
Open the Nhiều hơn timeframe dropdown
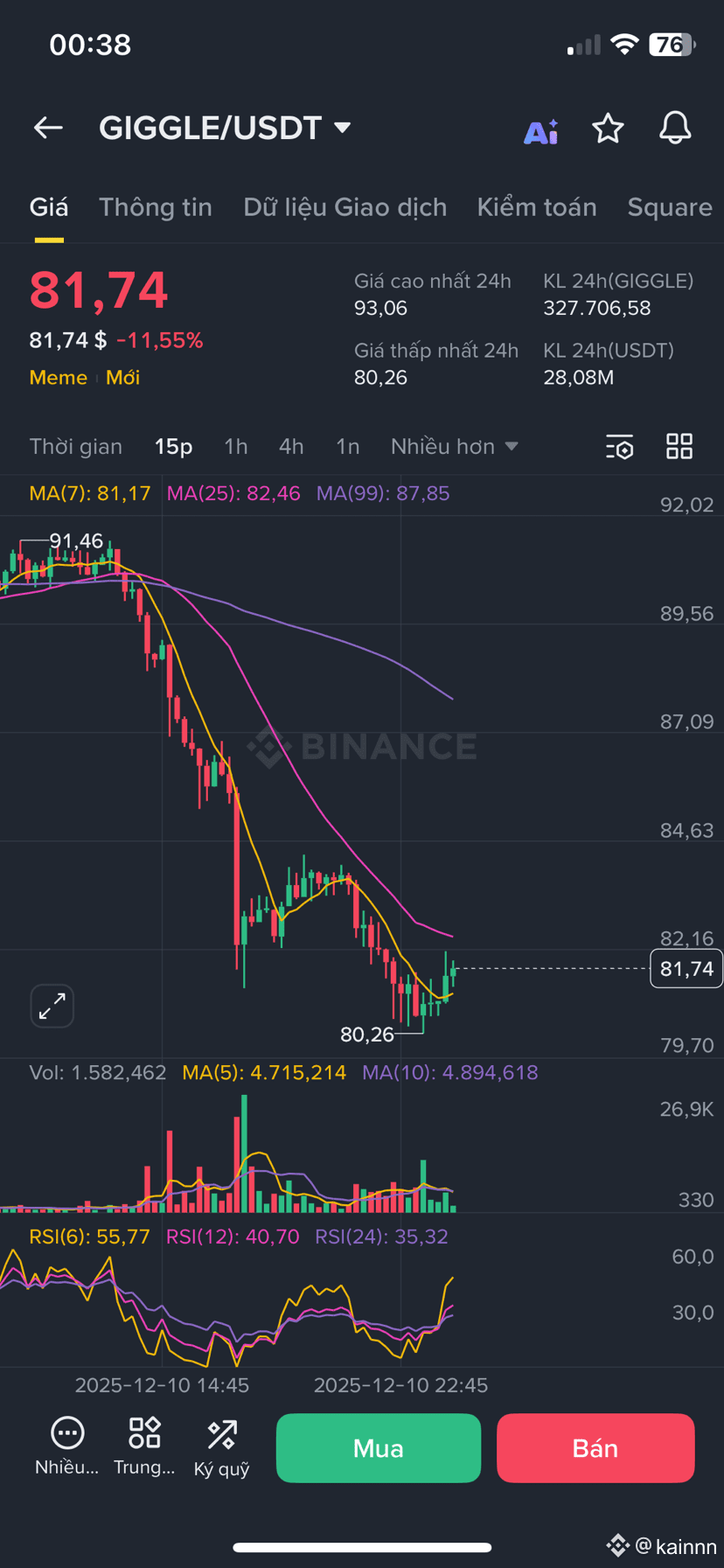point(455,447)
